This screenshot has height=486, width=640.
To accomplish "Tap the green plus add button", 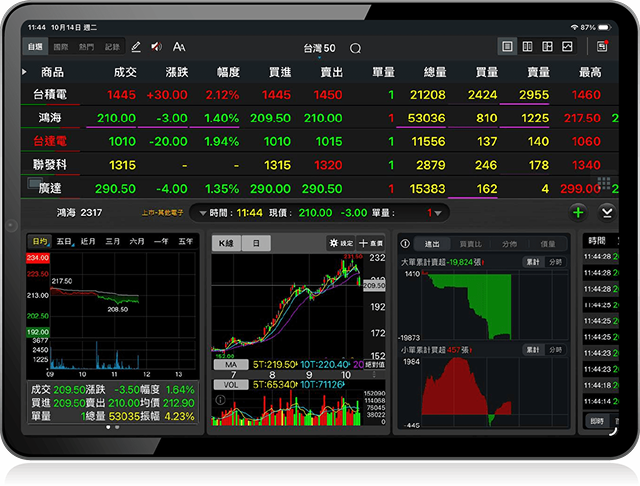I will [578, 213].
